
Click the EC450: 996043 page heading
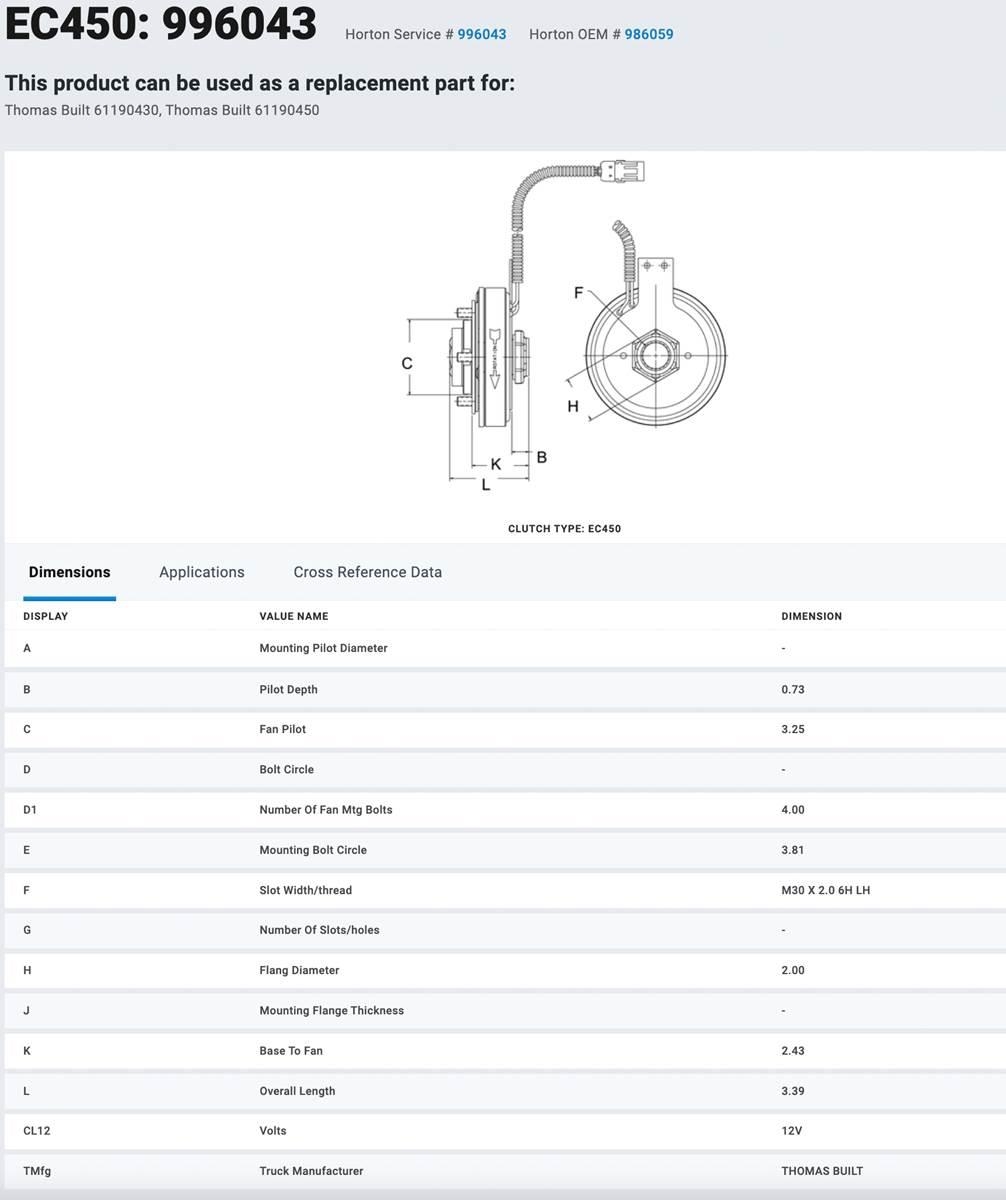[161, 24]
